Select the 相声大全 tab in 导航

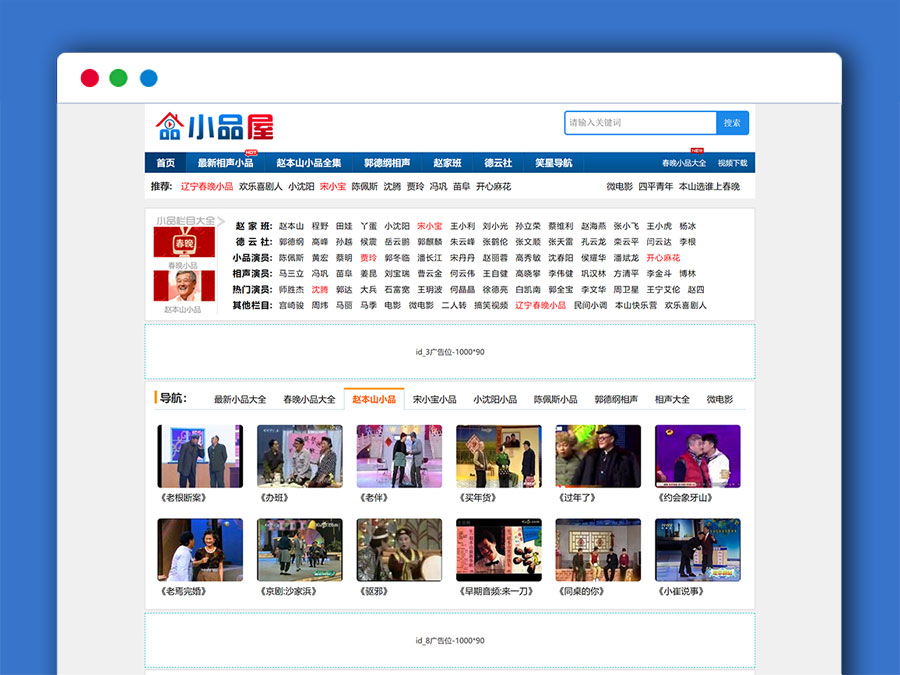[672, 399]
